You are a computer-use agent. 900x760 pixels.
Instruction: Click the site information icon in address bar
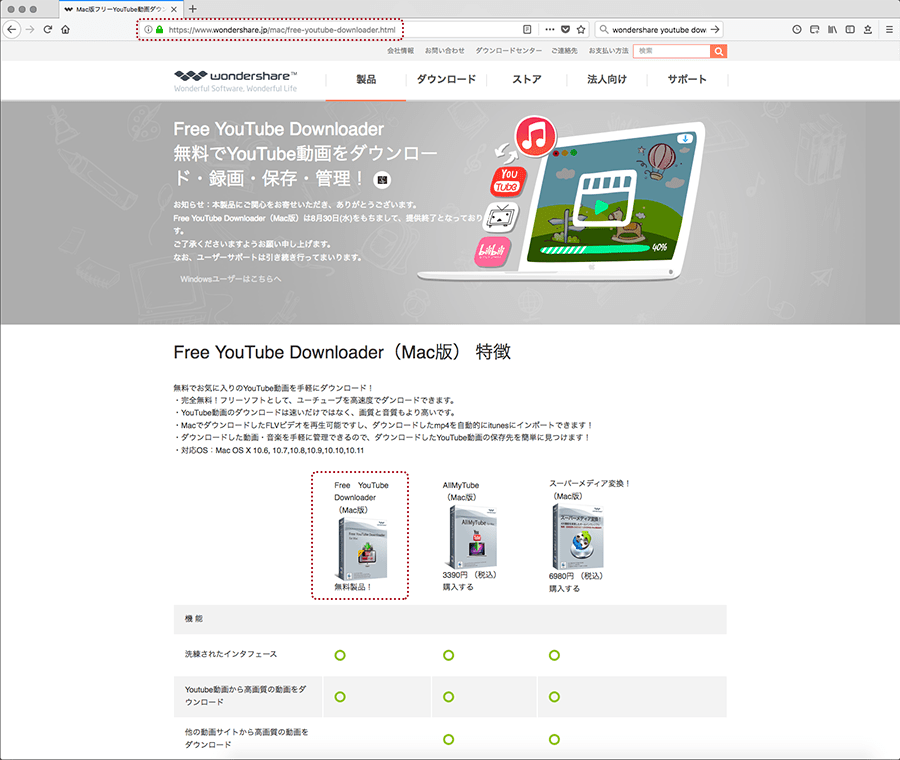point(148,29)
